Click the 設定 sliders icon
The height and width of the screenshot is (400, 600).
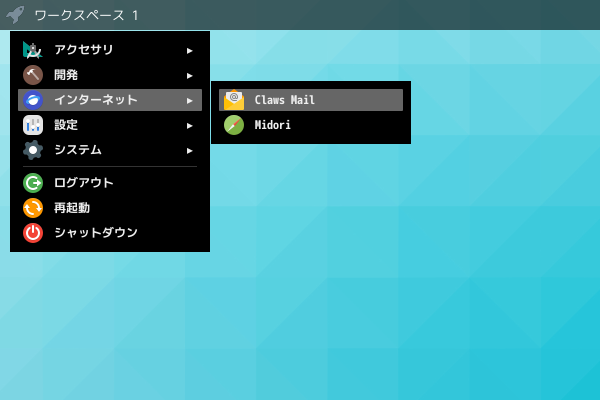click(x=33, y=125)
